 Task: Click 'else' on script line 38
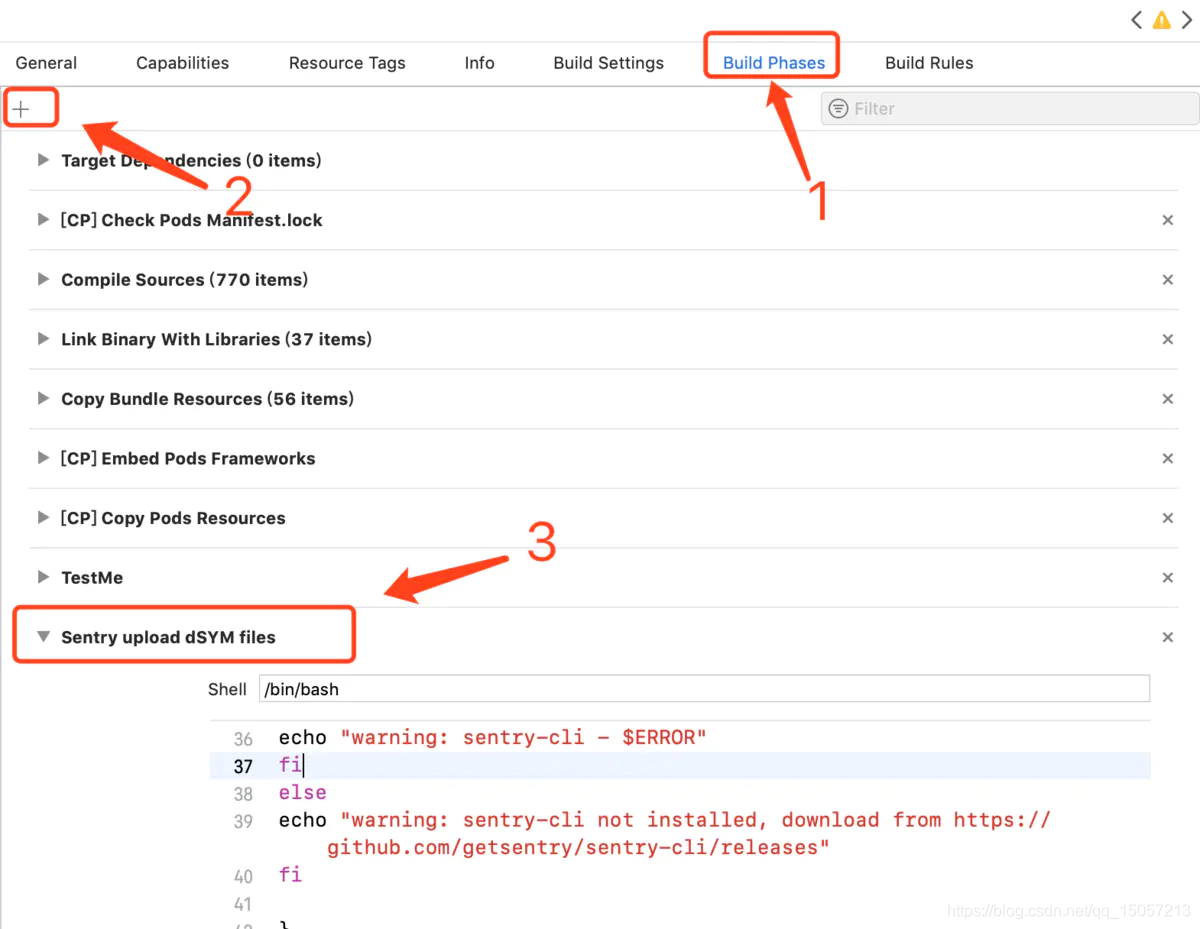[302, 793]
